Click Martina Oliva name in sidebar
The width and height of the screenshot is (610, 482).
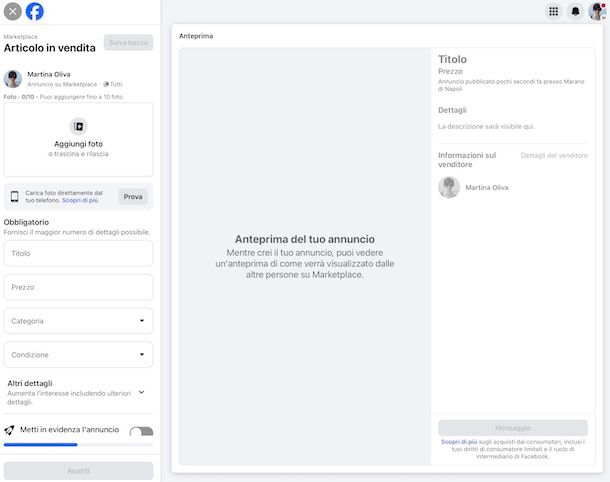(x=49, y=74)
